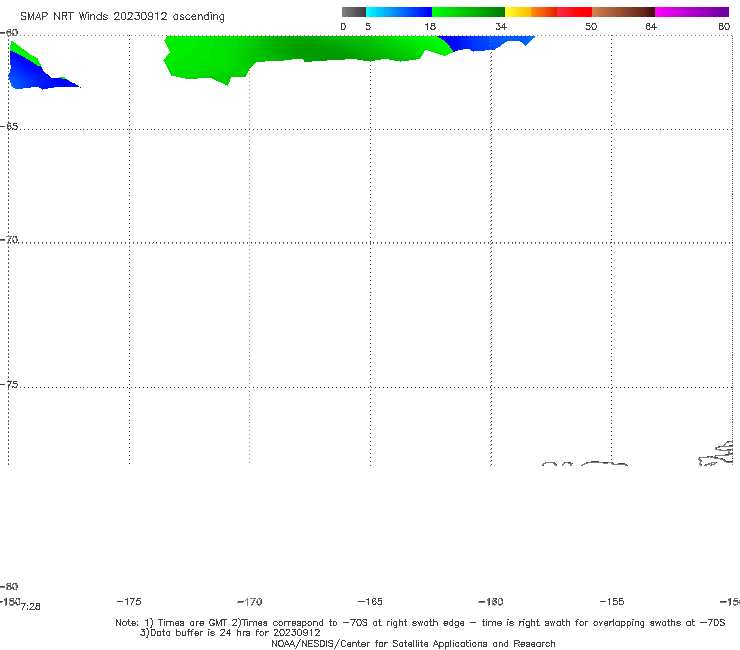This screenshot has height=650, width=740.
Task: Click the swath time stamp '7:28'
Action: coord(31,607)
